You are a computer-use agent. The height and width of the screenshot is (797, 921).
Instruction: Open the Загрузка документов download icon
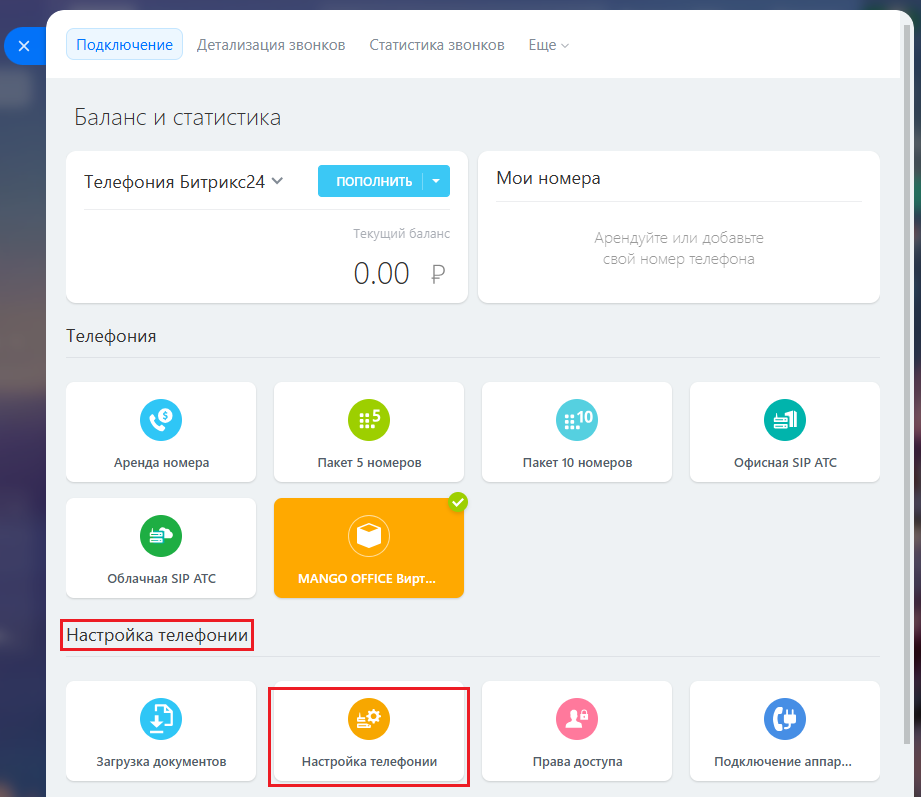pyautogui.click(x=161, y=719)
